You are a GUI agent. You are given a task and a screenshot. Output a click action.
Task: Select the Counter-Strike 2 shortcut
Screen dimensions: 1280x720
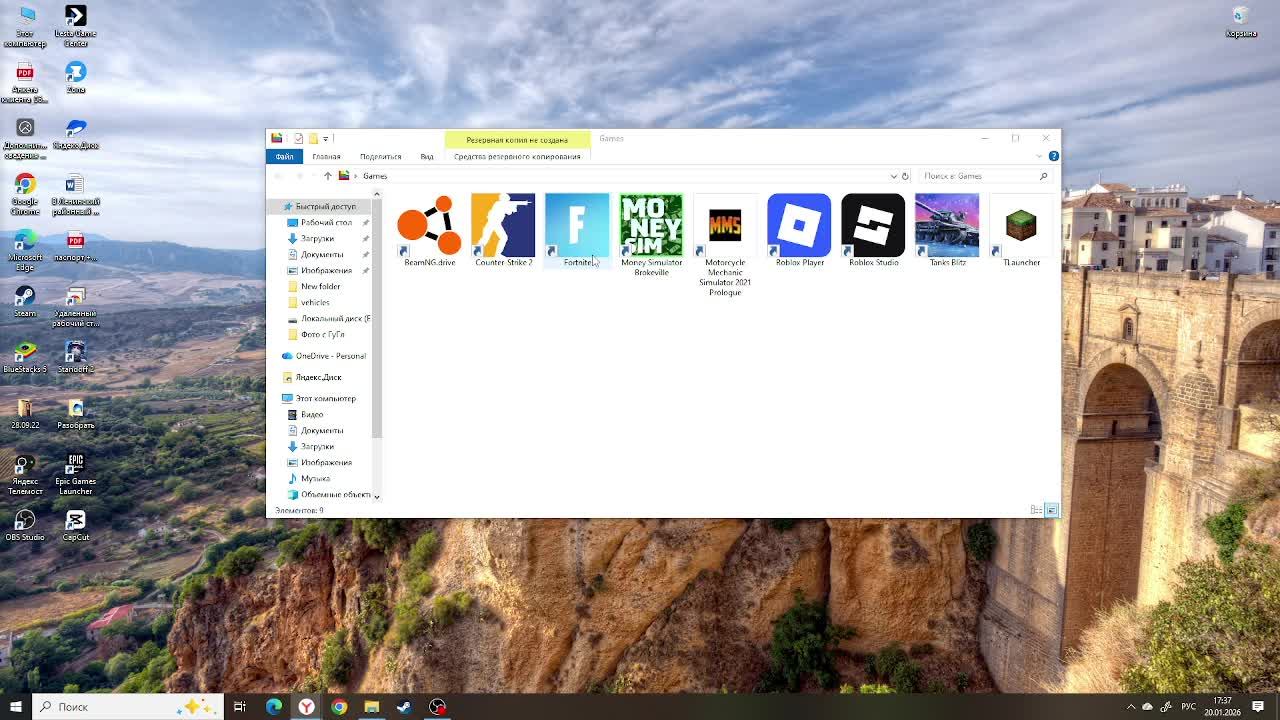point(503,231)
